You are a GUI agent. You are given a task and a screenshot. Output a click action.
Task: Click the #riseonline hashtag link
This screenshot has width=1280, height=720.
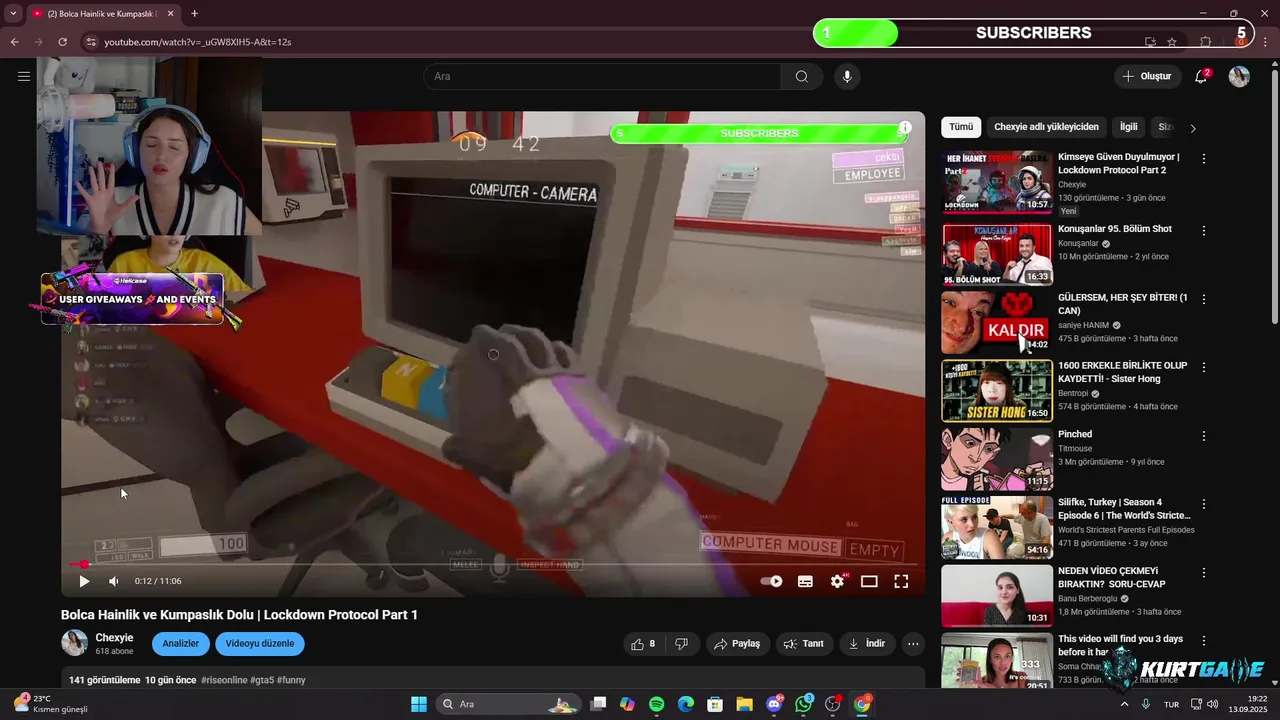[x=224, y=680]
